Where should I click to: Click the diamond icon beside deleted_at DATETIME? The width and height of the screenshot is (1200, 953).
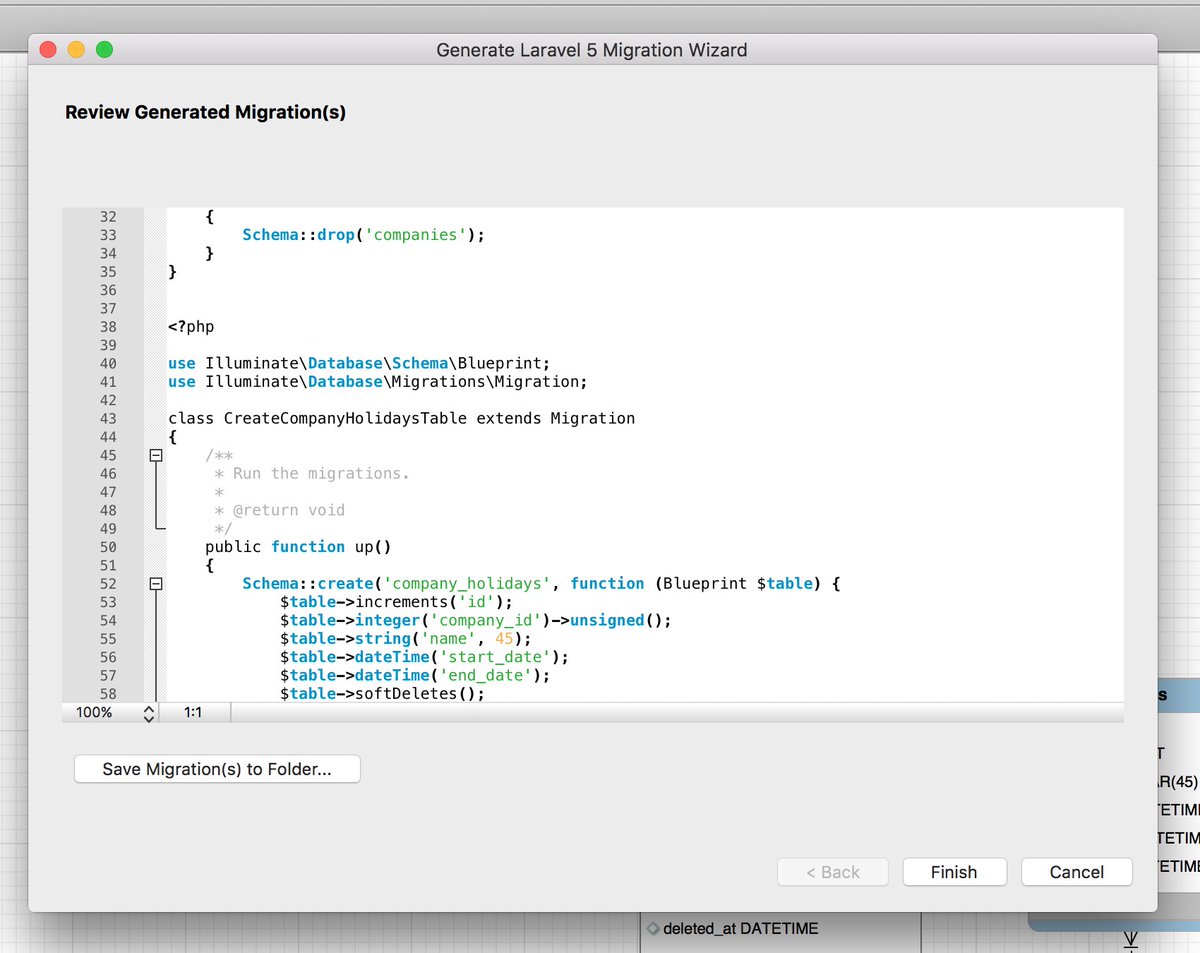click(x=652, y=928)
